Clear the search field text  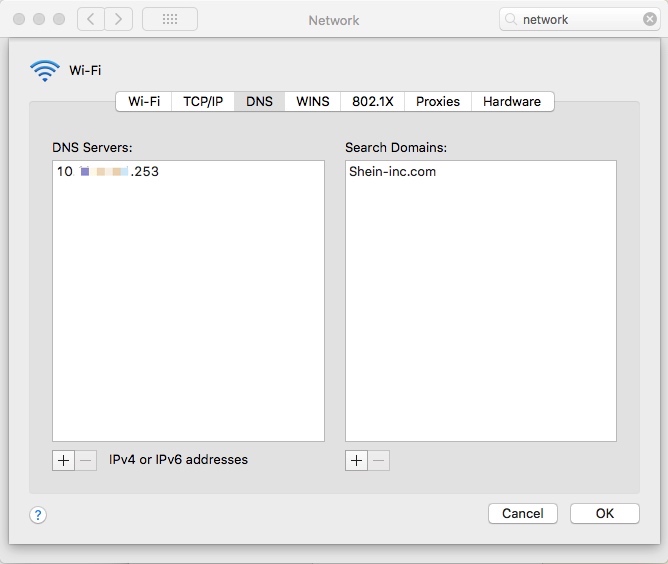649,19
